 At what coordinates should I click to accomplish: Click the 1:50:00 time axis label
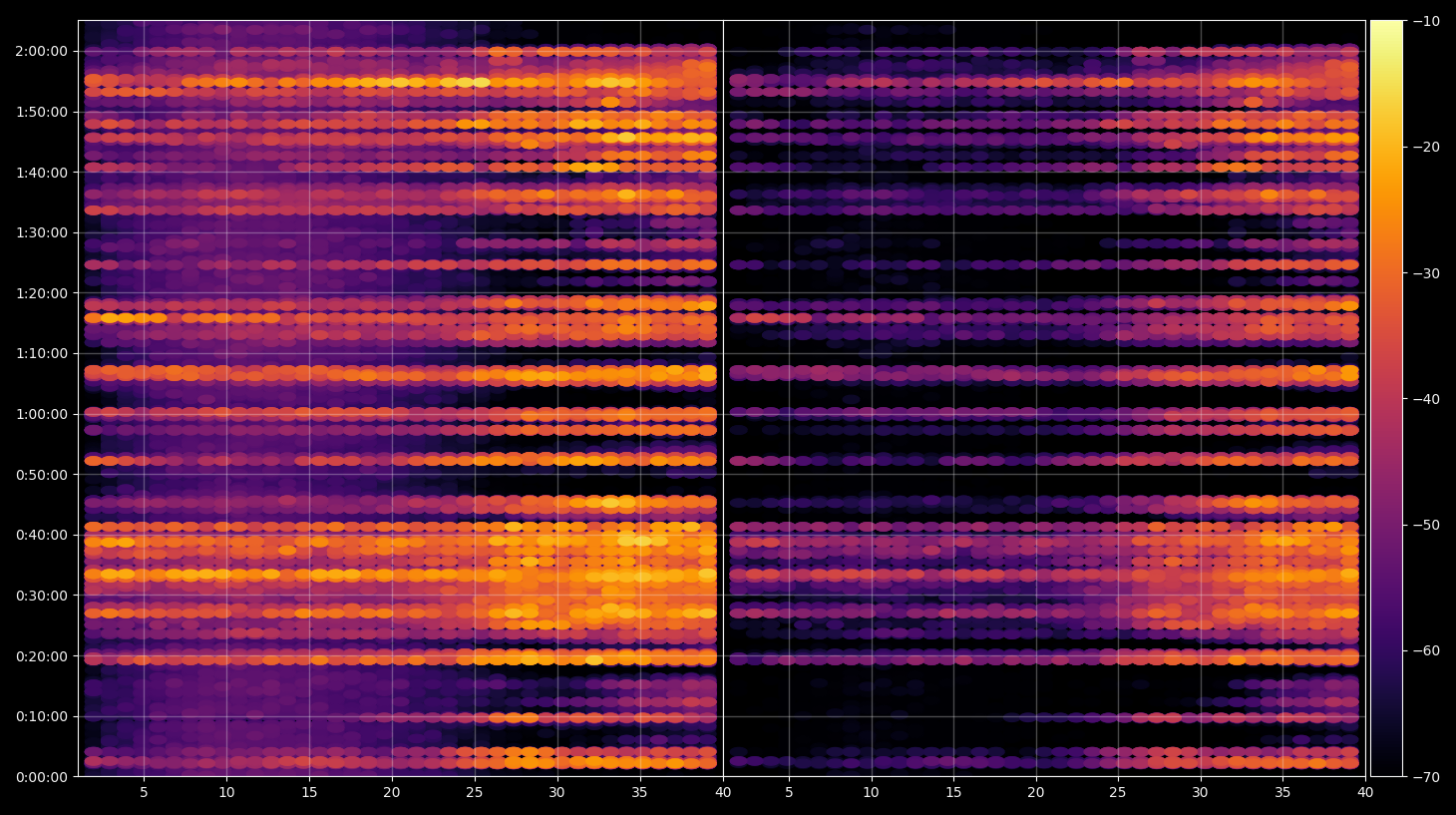[42, 112]
